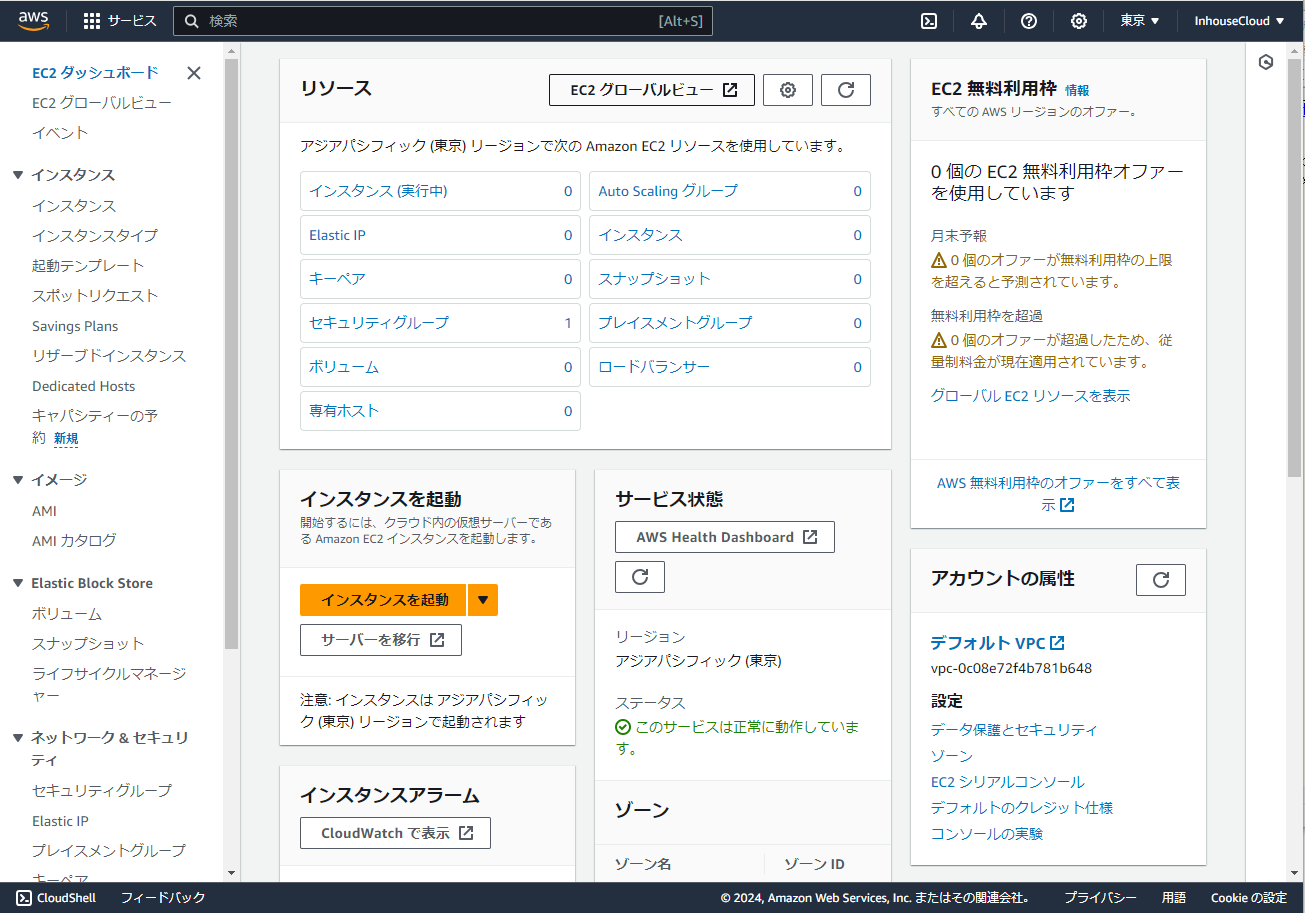1305x913 pixels.
Task: Open the Security Groups resource link
Action: tap(379, 323)
